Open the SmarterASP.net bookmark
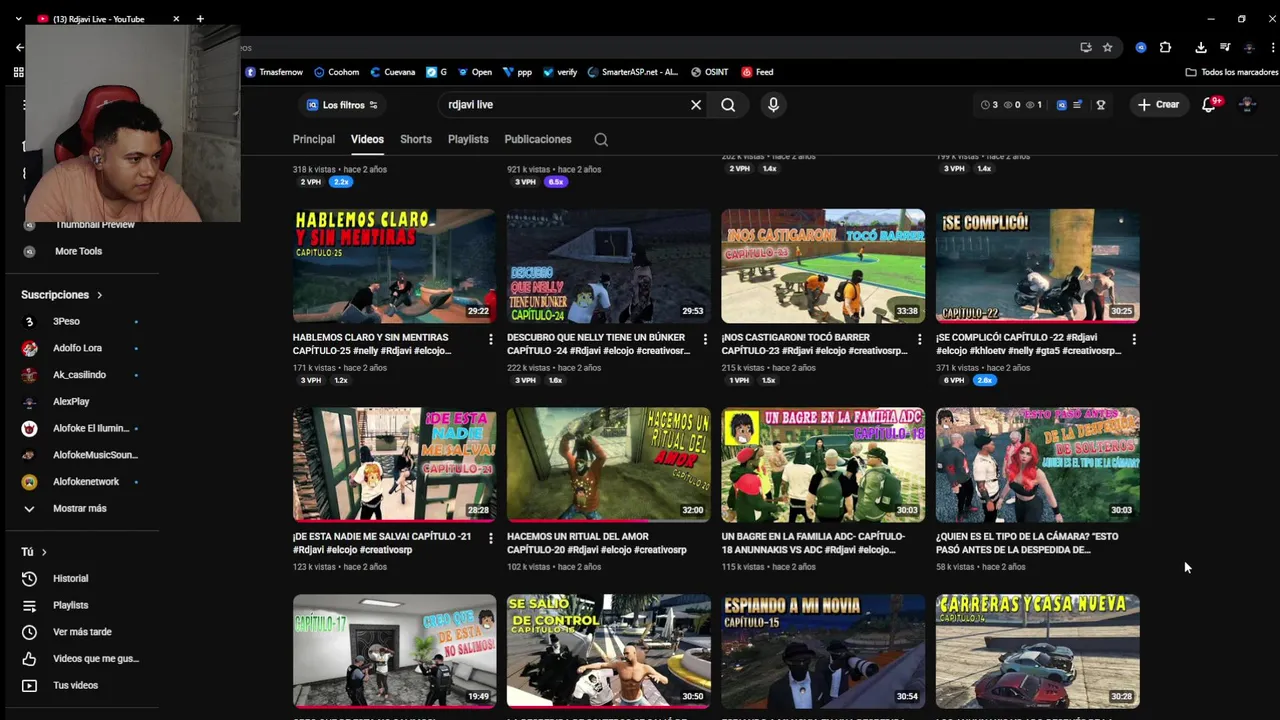This screenshot has width=1280, height=720. 633,72
